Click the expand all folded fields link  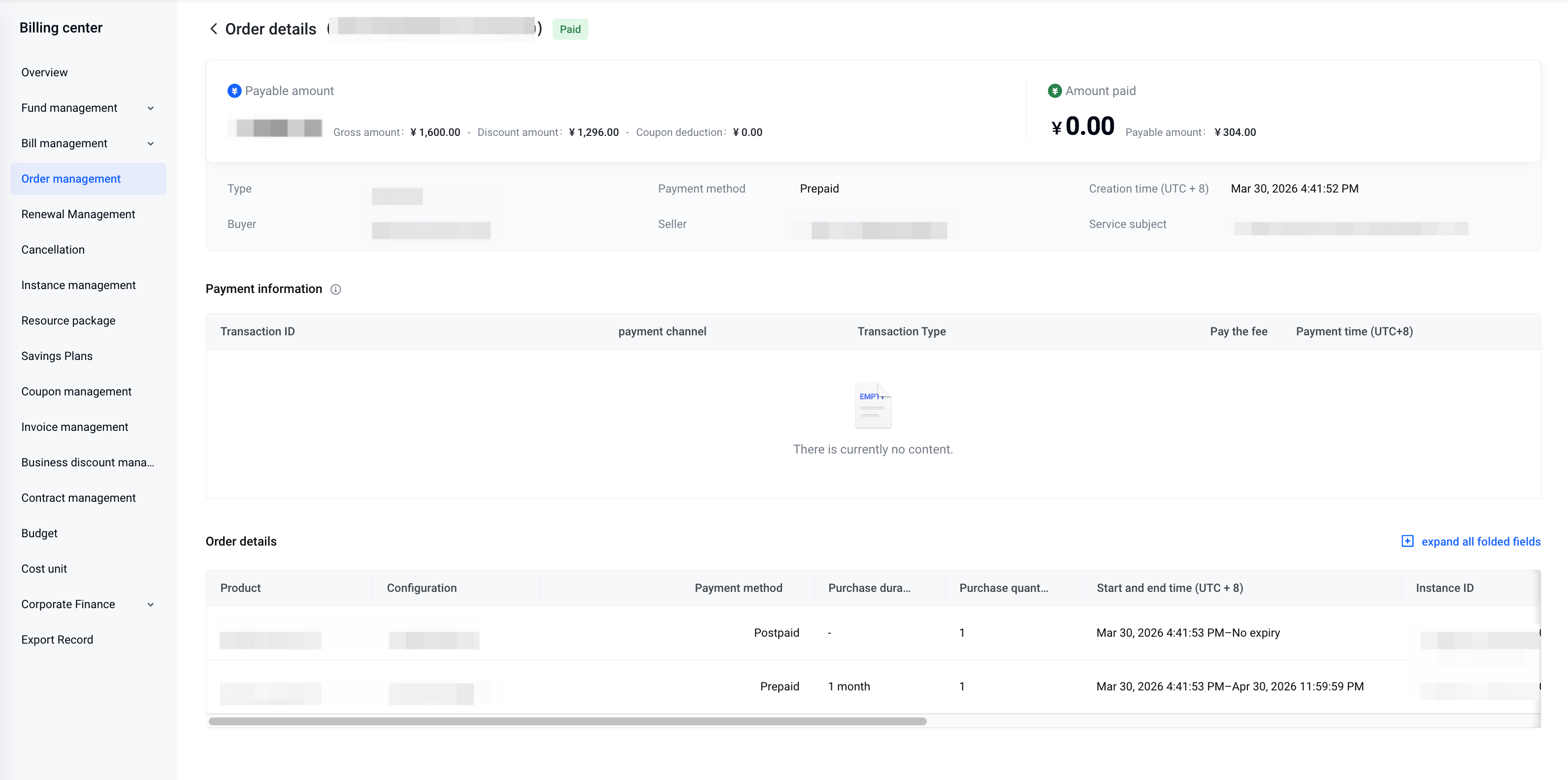pos(1480,542)
